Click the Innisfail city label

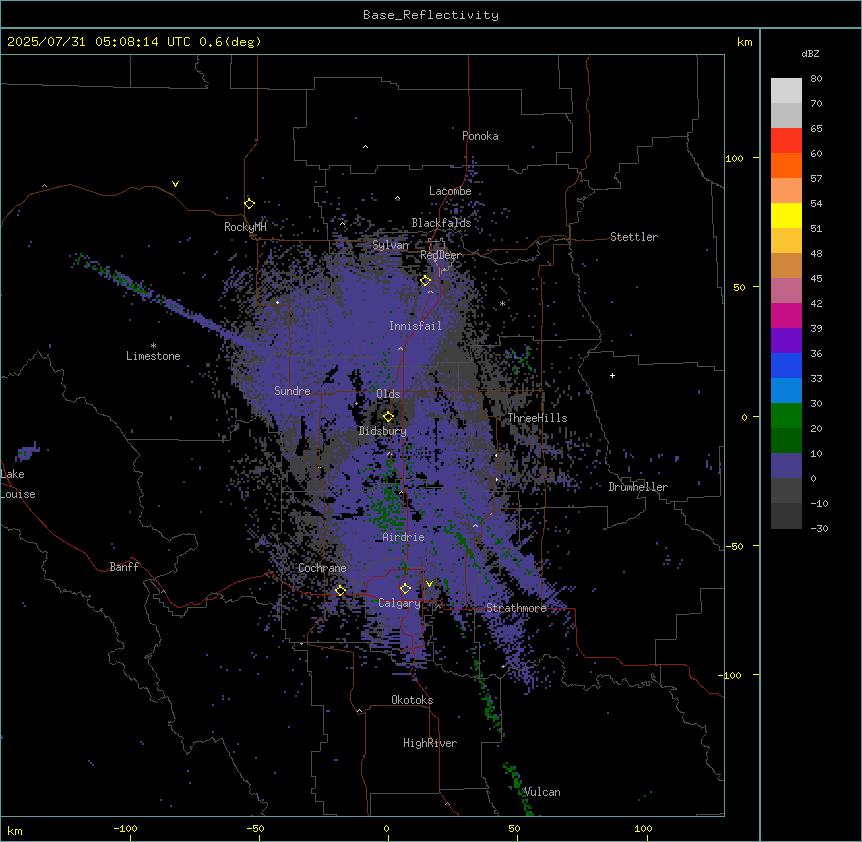415,326
